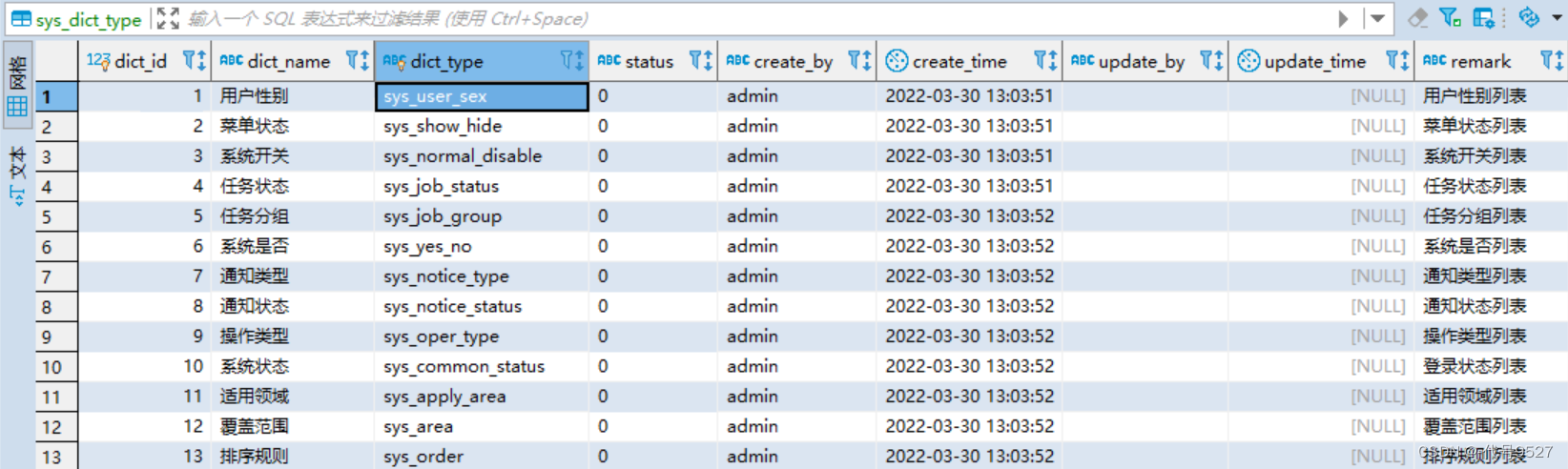Save filter settings funnel icon

click(1451, 17)
